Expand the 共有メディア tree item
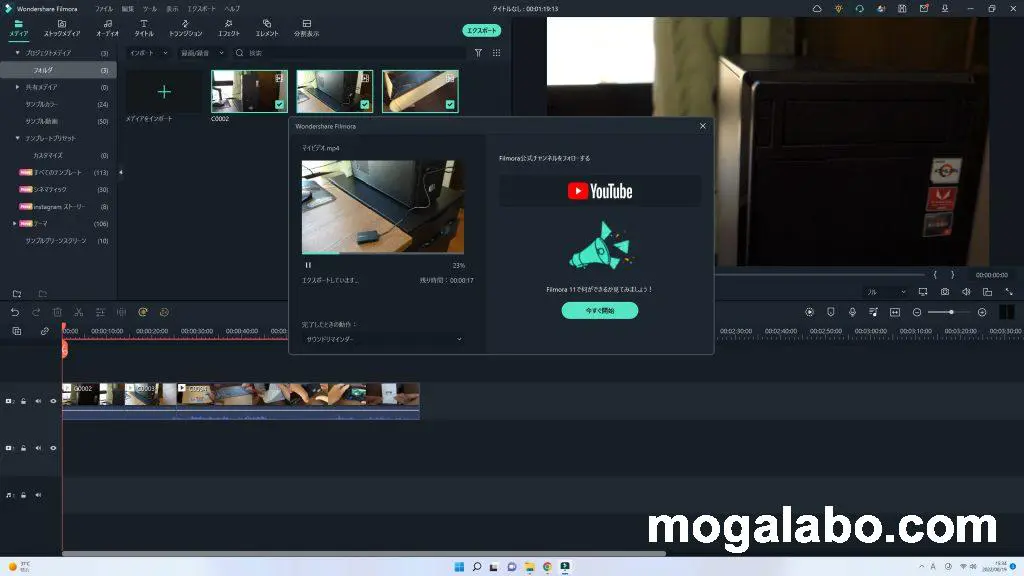1024x576 pixels. [x=17, y=87]
